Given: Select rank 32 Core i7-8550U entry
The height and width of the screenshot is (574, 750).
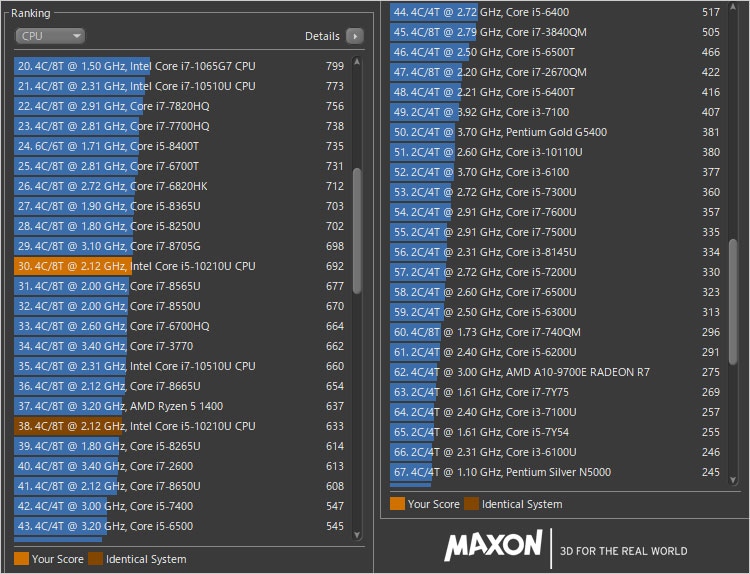Looking at the screenshot, I should point(179,306).
